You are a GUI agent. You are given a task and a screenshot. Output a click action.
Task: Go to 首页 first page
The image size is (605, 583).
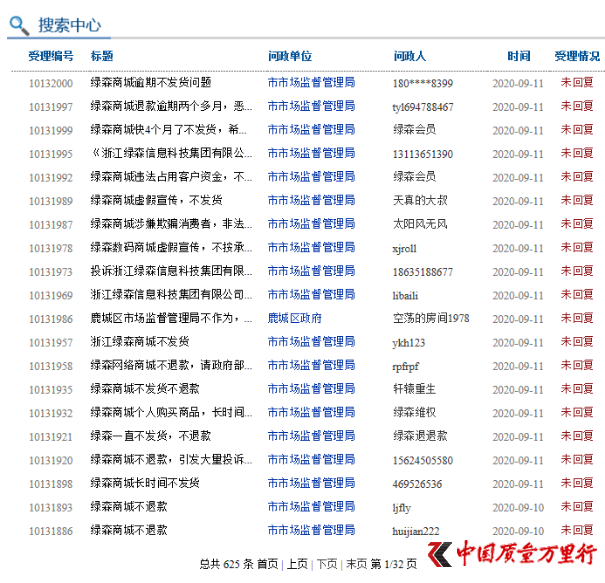click(267, 564)
